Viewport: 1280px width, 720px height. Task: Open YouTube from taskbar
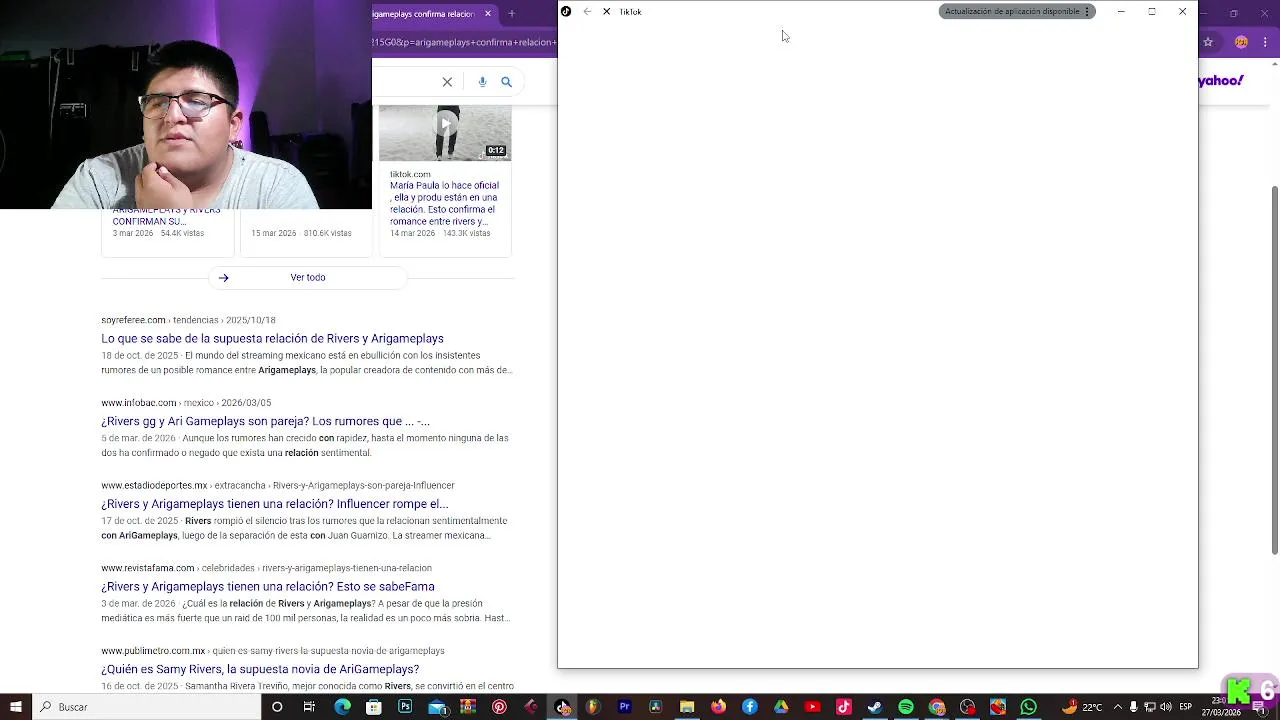(x=812, y=707)
